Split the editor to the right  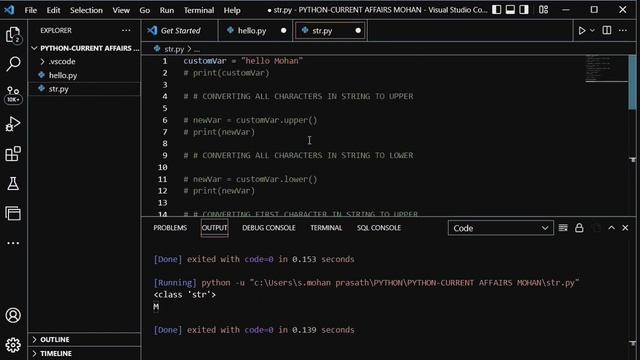[607, 30]
